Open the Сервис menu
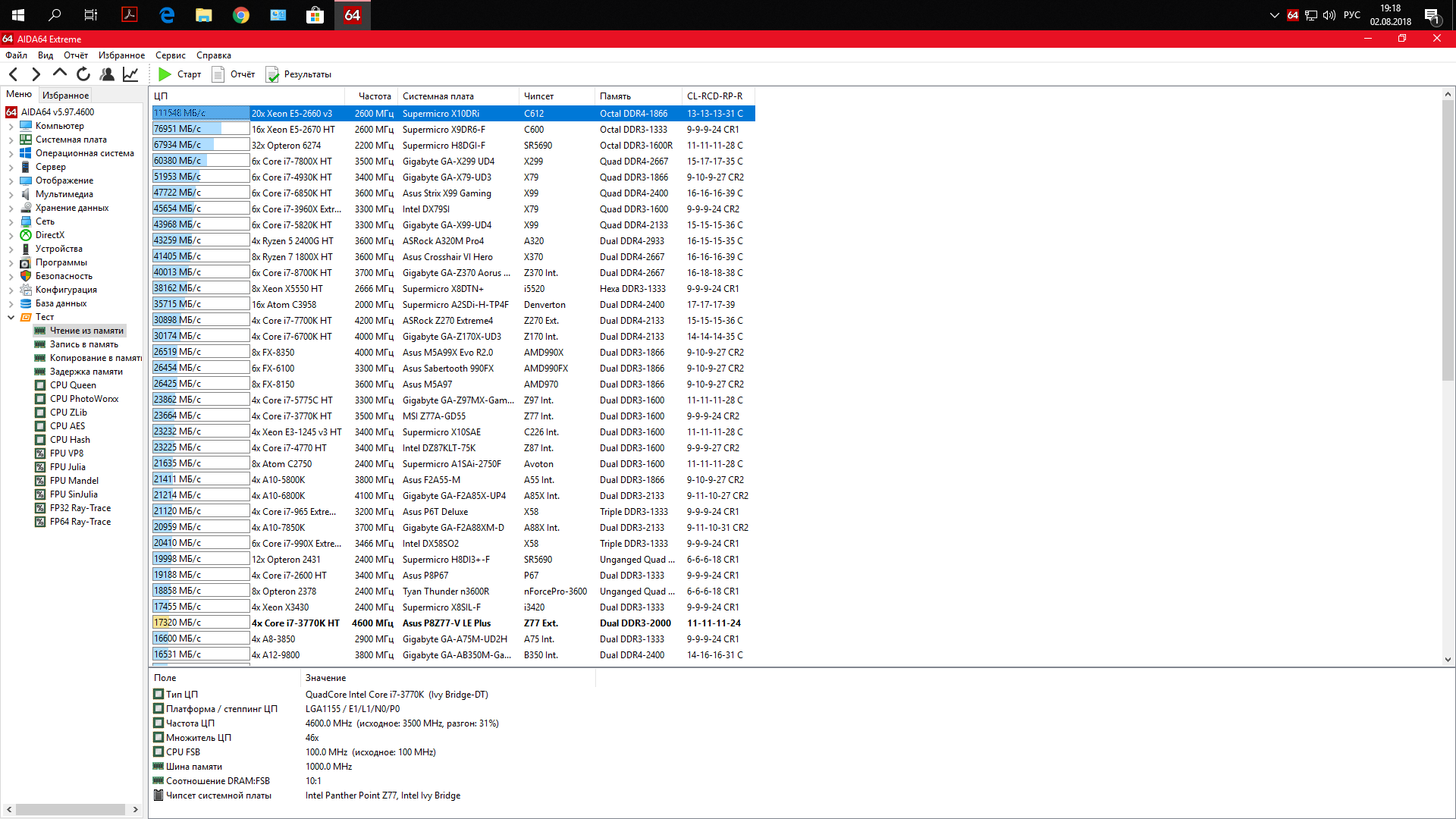Image resolution: width=1456 pixels, height=819 pixels. point(170,55)
